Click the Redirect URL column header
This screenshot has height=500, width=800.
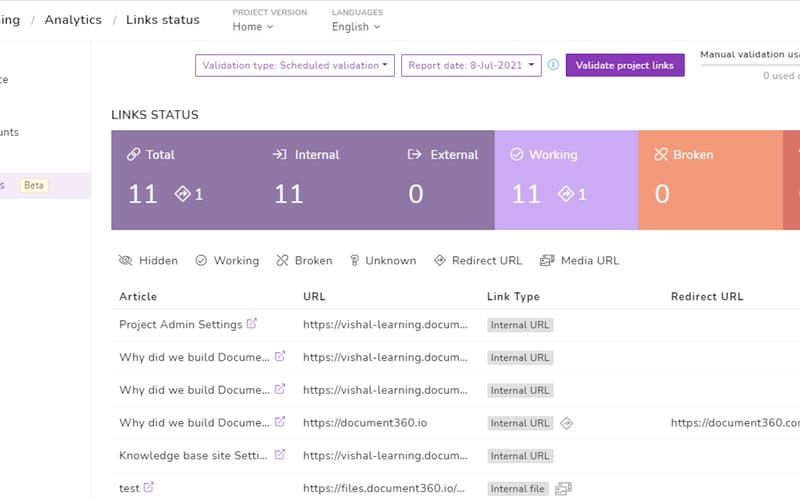coord(707,296)
